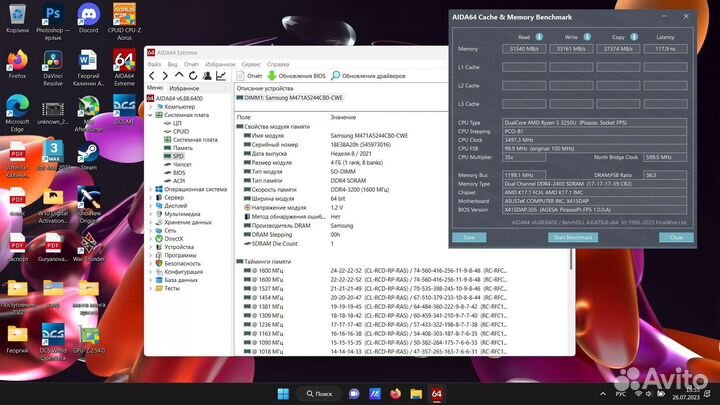720x405 pixels.
Task: Collapse the Системная плата root tree node
Action: (x=150, y=115)
